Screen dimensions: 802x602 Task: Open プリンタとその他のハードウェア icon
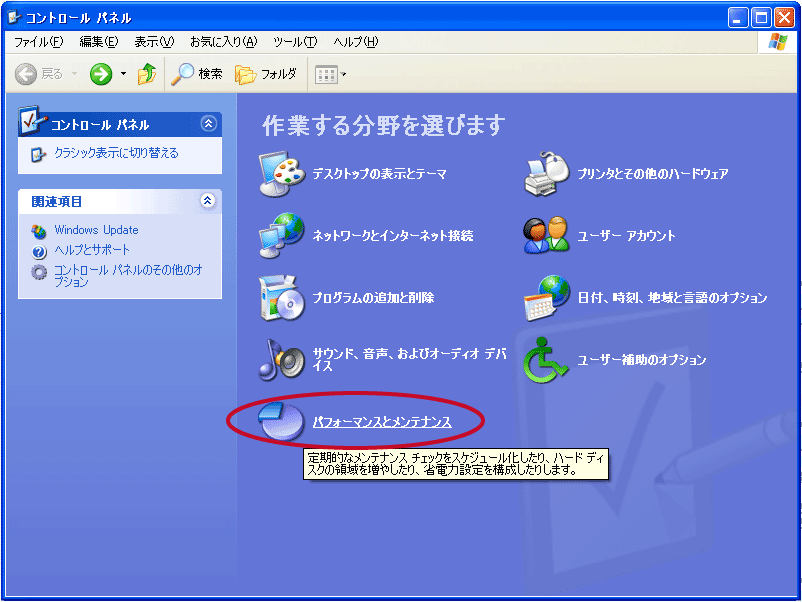pos(547,174)
